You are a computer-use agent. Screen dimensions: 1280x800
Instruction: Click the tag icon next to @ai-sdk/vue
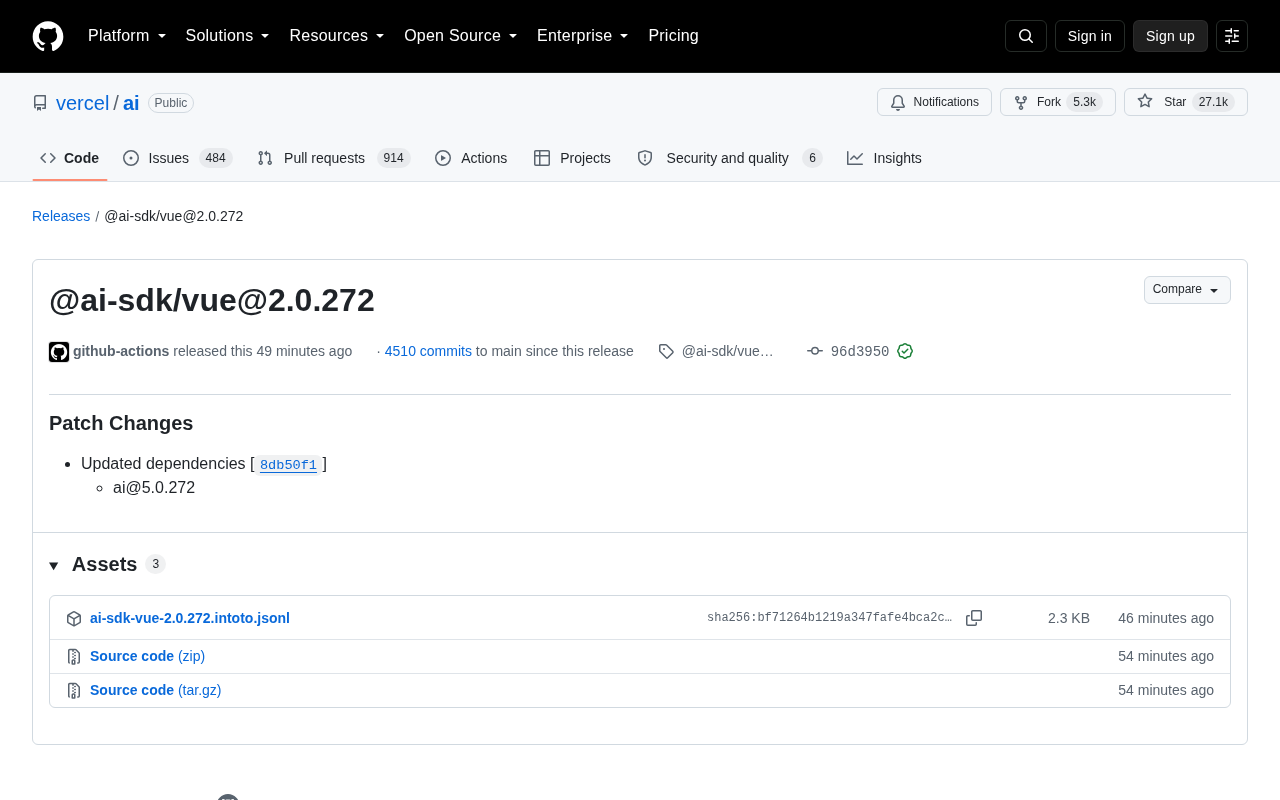(666, 351)
